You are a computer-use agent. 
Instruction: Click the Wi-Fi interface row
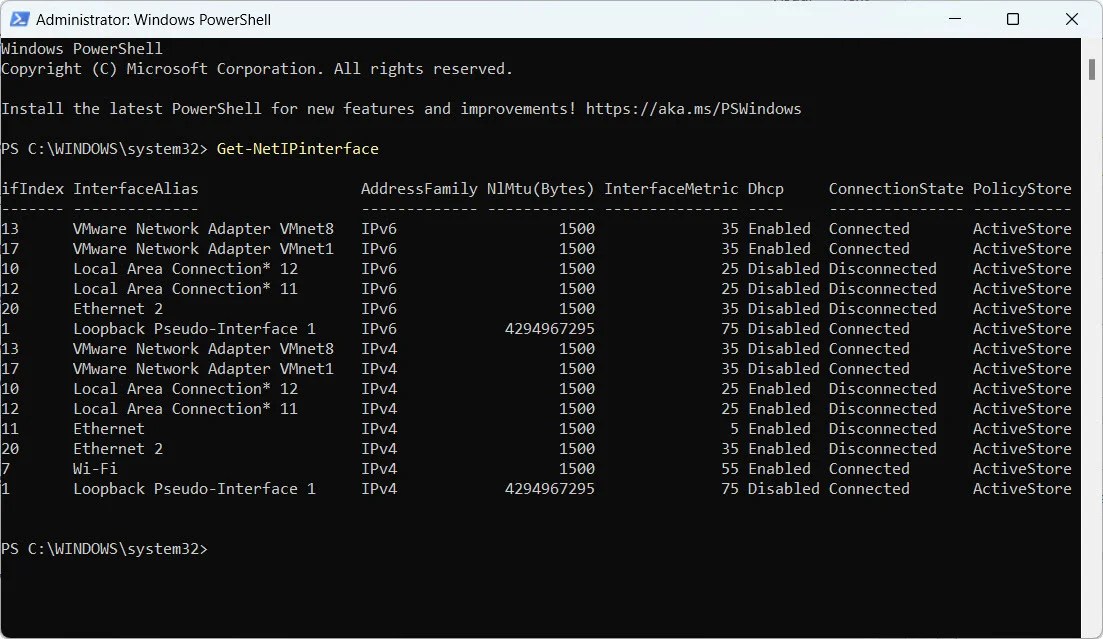(95, 468)
